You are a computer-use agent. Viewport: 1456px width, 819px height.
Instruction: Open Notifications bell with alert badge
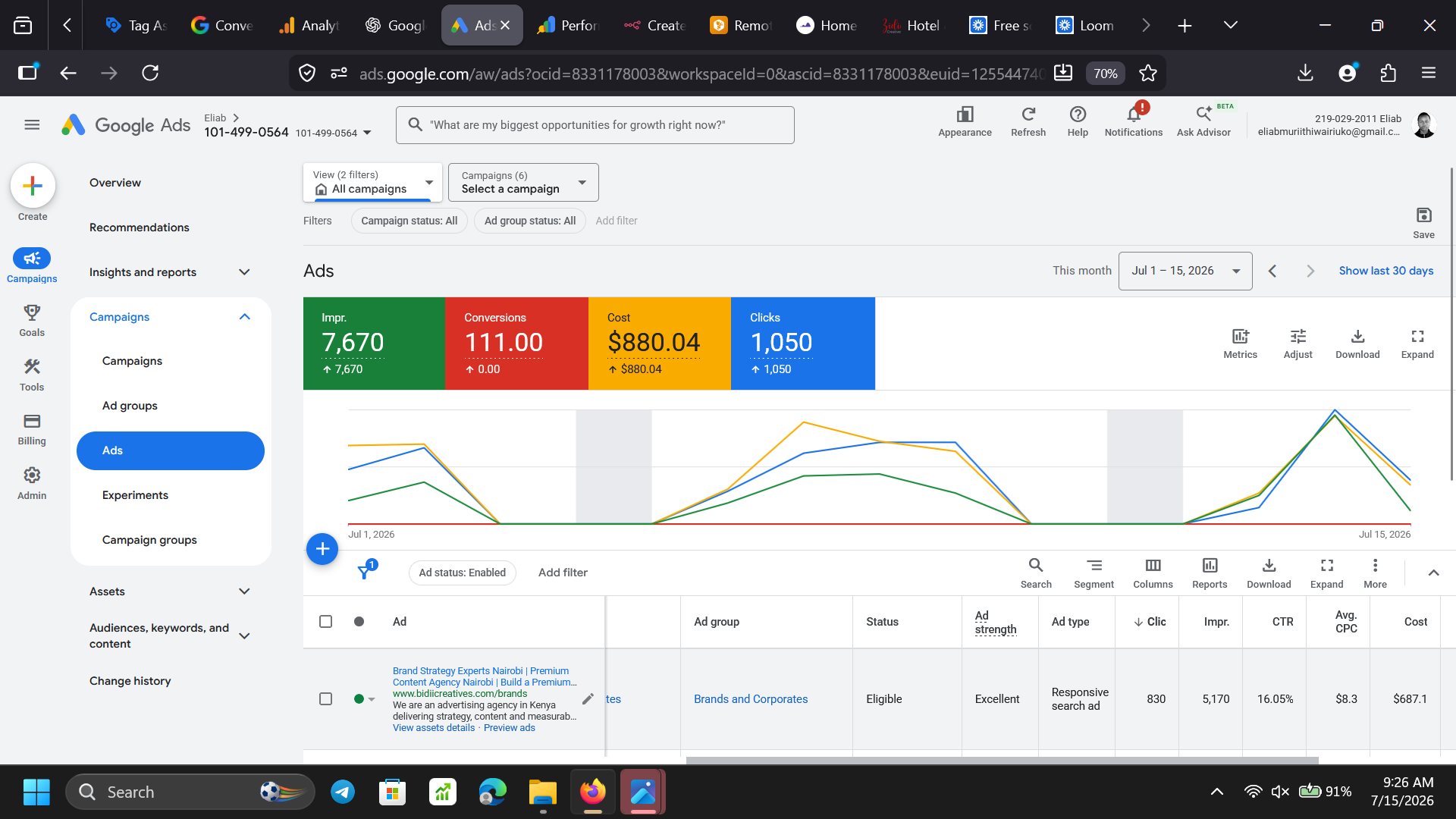(1134, 115)
